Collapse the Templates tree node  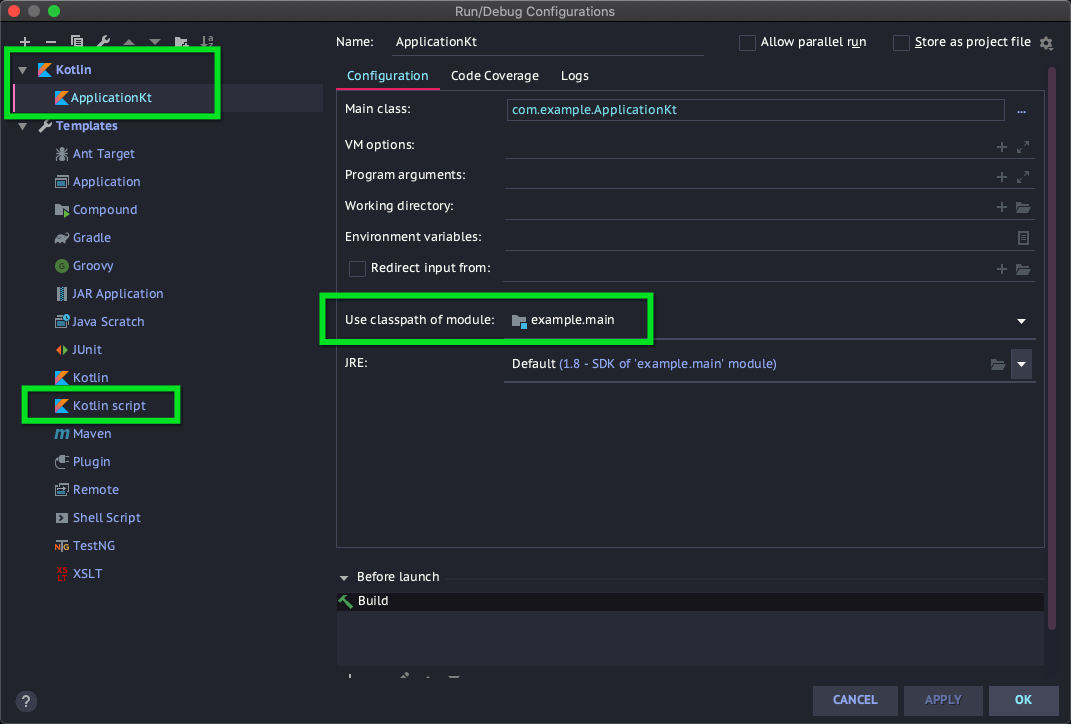pos(23,126)
